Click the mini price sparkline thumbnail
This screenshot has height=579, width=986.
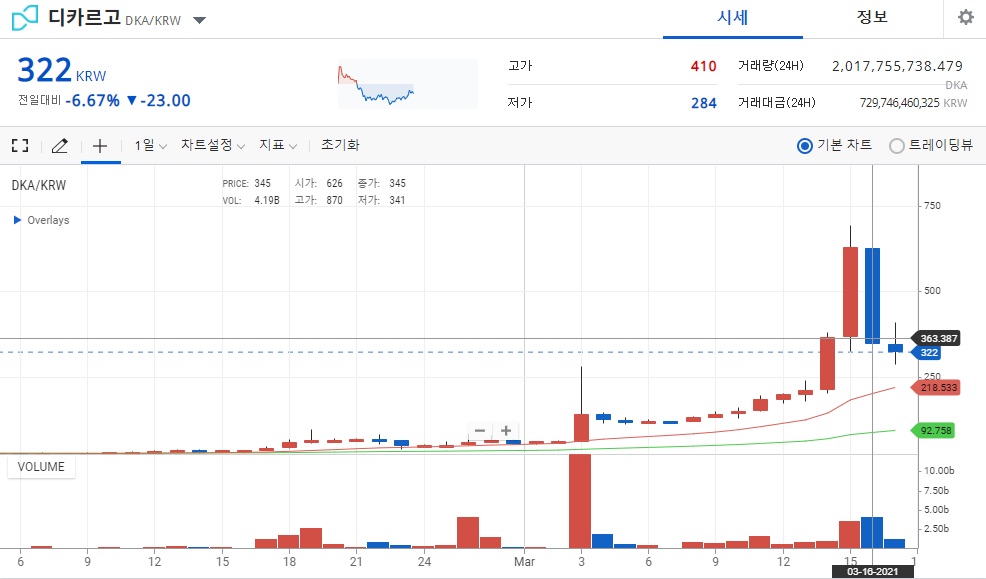[x=407, y=84]
